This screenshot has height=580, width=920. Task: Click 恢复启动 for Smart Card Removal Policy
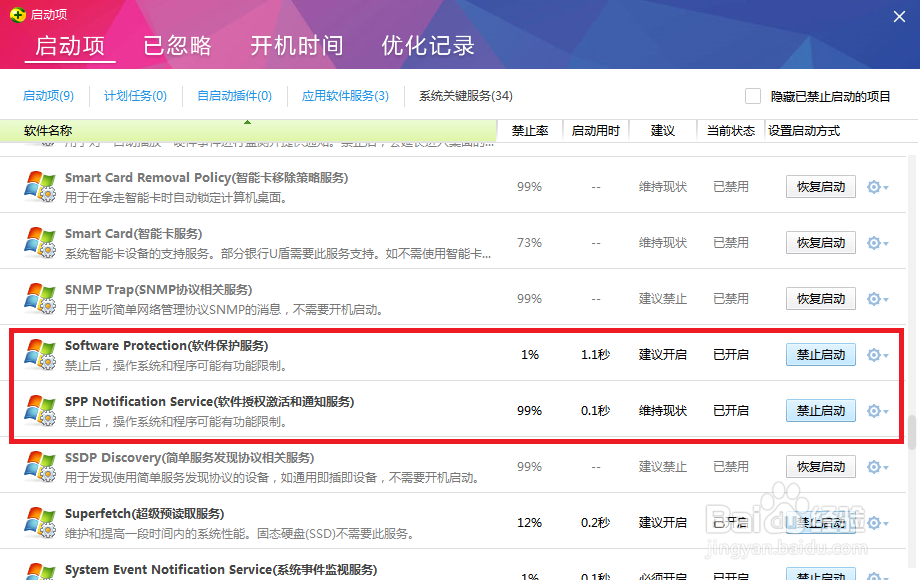[820, 187]
